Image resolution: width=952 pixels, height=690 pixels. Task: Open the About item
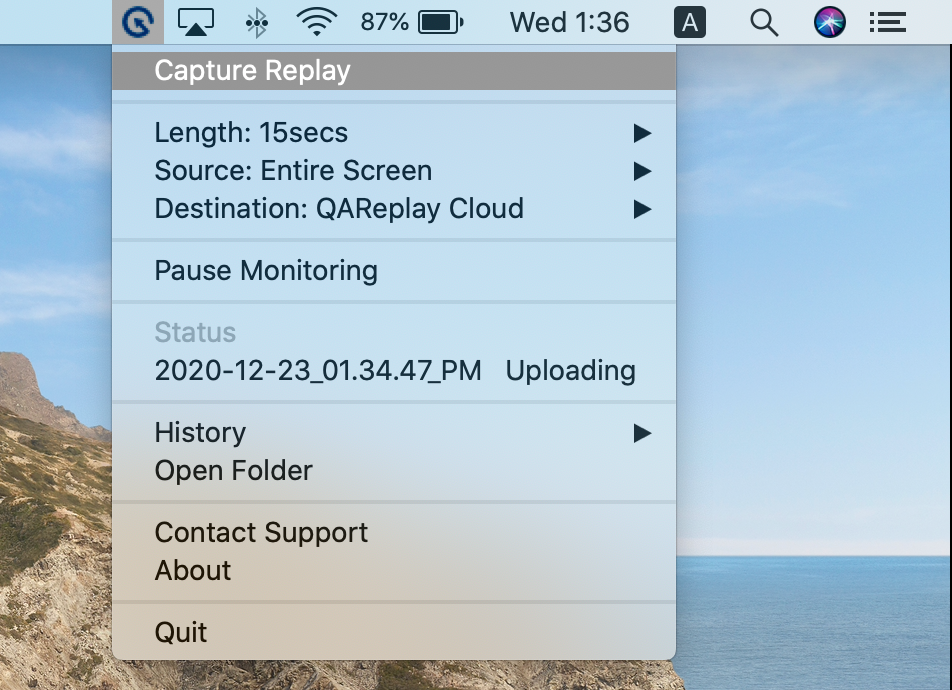click(193, 571)
